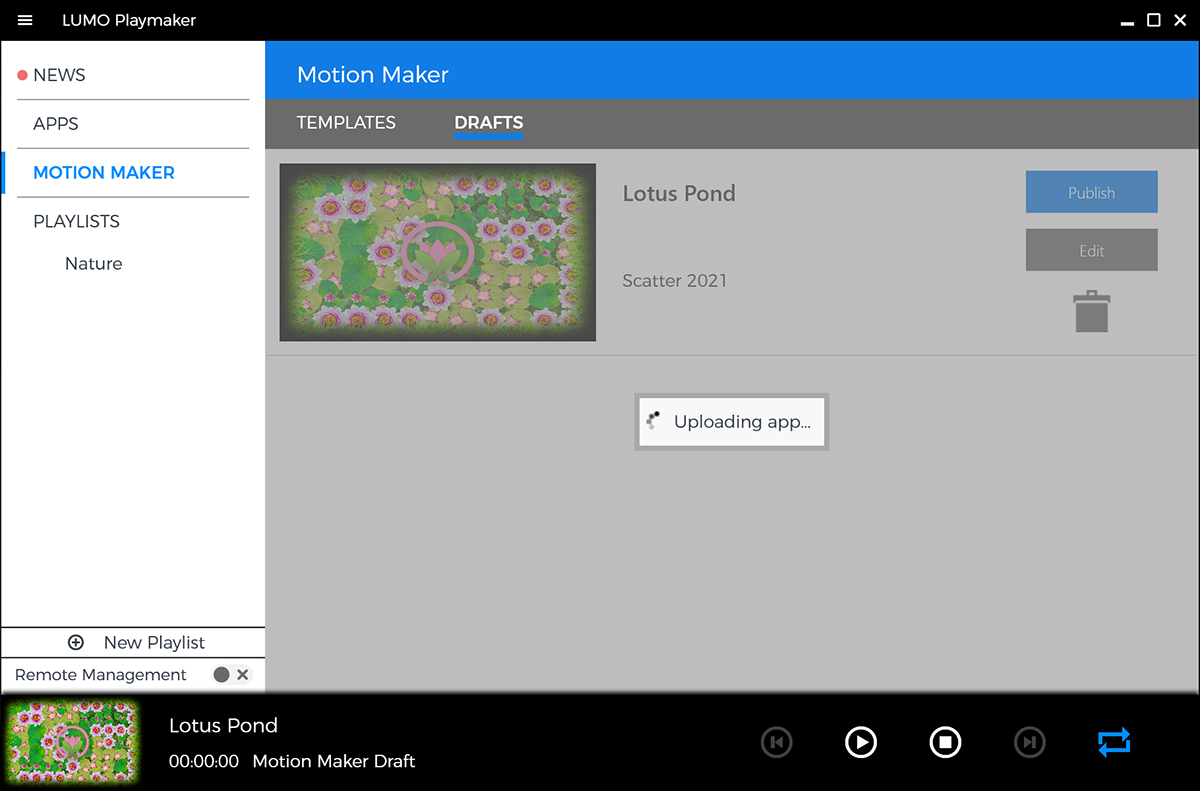Skip to the previous track
This screenshot has width=1200, height=791.
[776, 742]
